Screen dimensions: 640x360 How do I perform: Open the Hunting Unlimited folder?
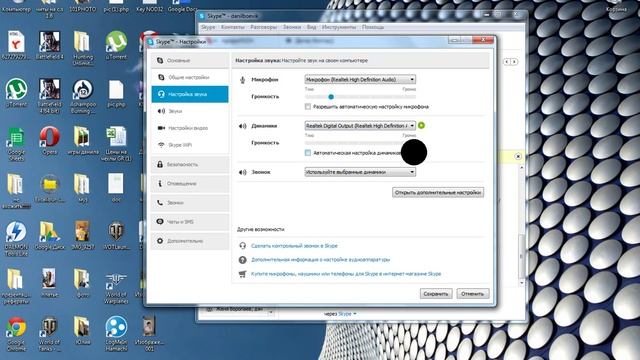pyautogui.click(x=83, y=48)
